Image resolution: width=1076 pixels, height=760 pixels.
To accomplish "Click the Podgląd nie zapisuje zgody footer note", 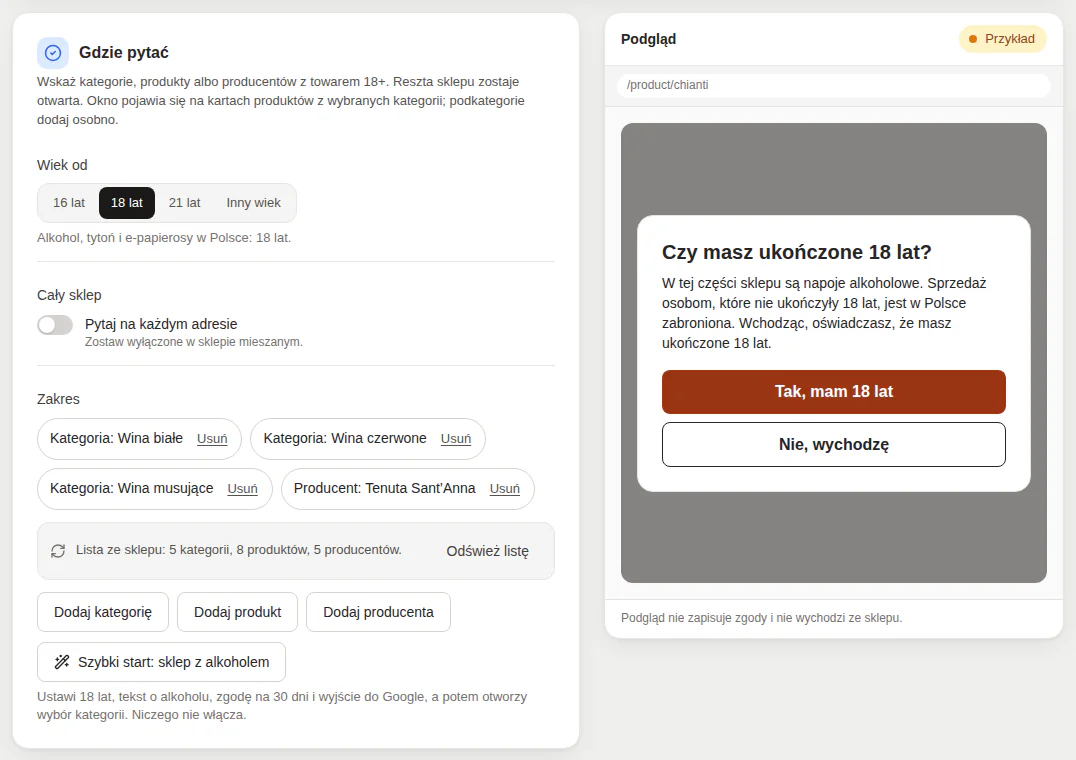I will (762, 618).
